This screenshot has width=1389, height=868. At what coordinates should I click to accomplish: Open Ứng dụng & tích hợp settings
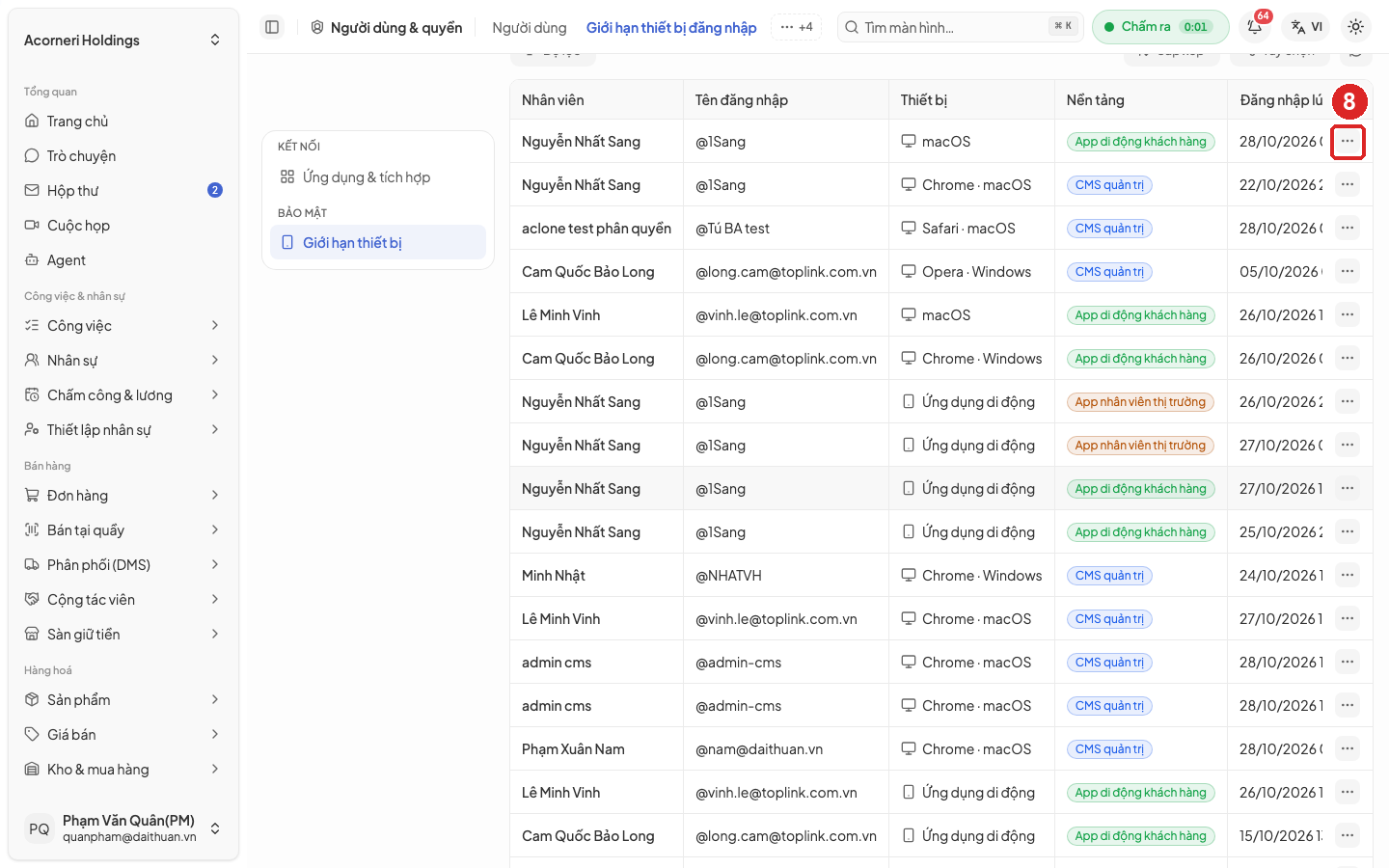(378, 177)
